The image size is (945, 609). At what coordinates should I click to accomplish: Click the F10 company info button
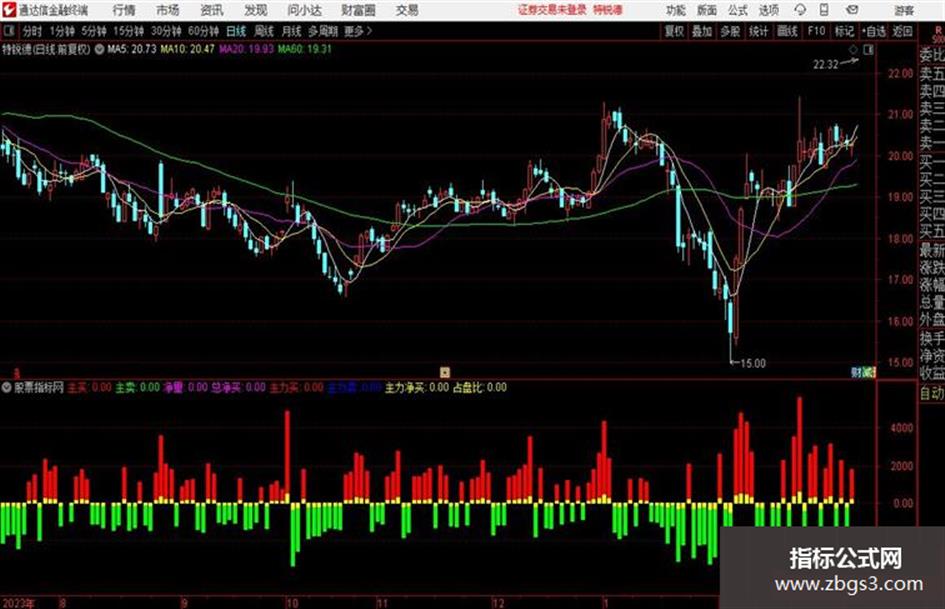[816, 31]
